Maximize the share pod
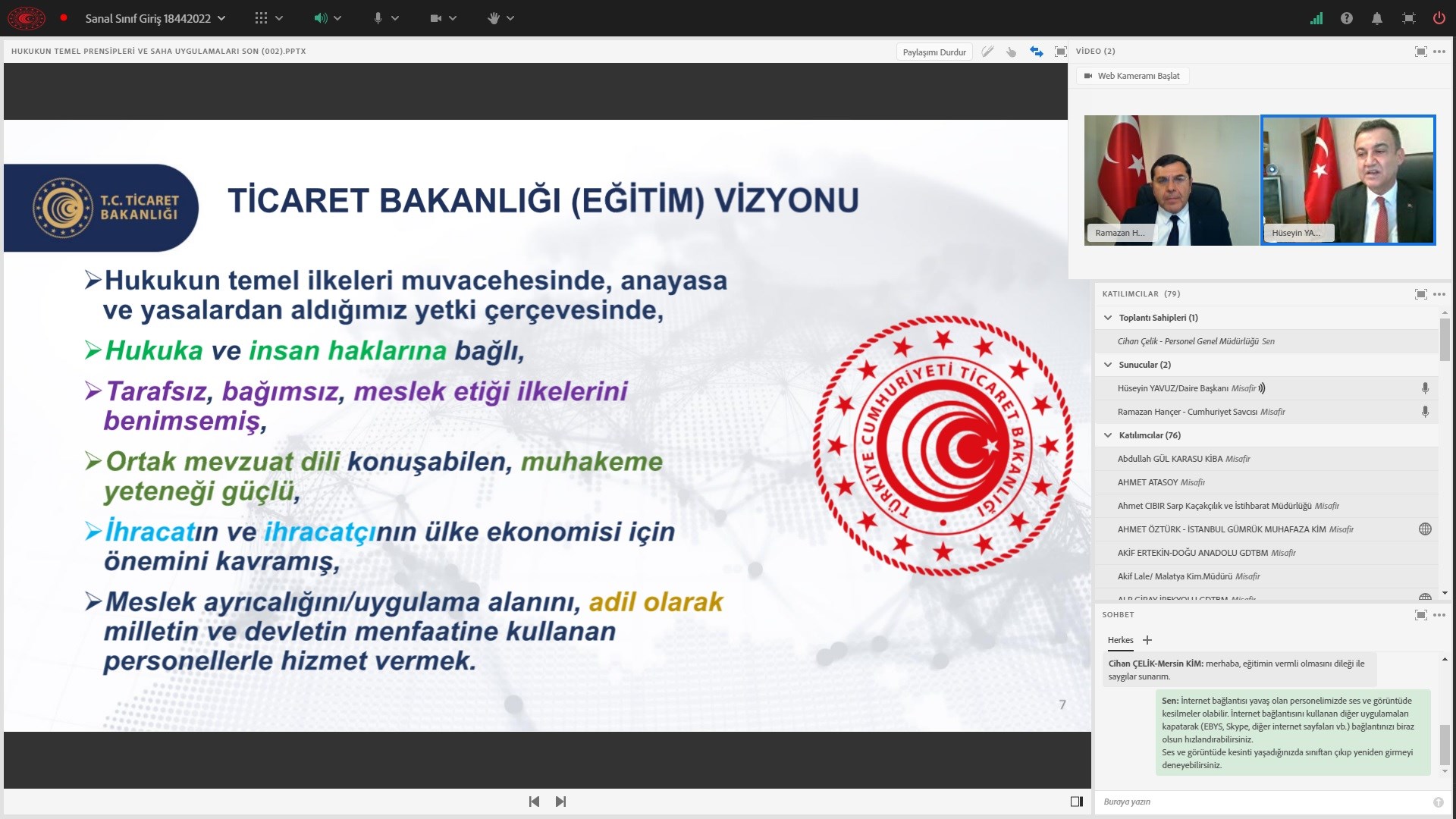Screen dimensions: 1456x819 [1061, 52]
